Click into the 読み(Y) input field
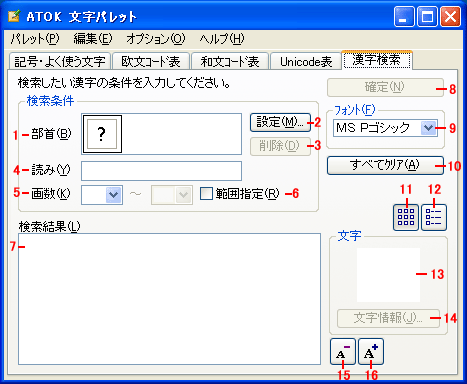Image resolution: width=467 pixels, height=384 pixels. click(x=161, y=171)
